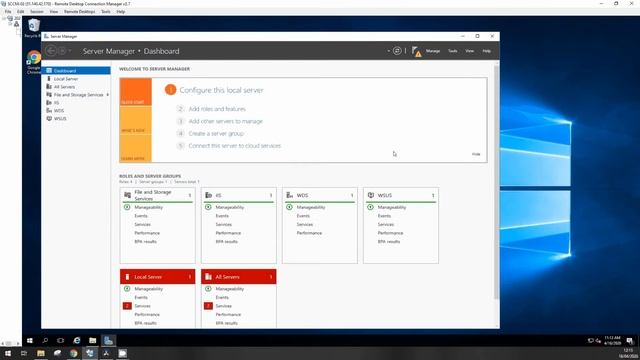Click Connect this server to cloud services
The image size is (640, 360).
pos(234,146)
